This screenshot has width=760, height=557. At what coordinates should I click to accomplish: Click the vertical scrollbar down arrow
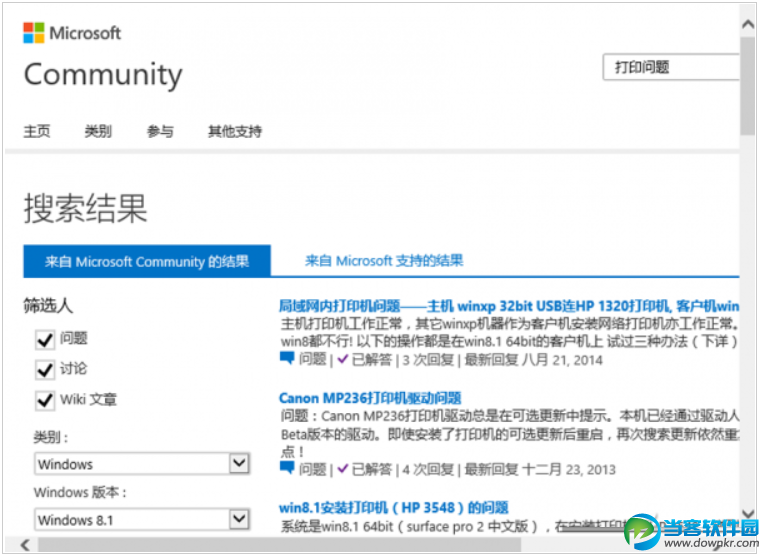pyautogui.click(x=748, y=514)
